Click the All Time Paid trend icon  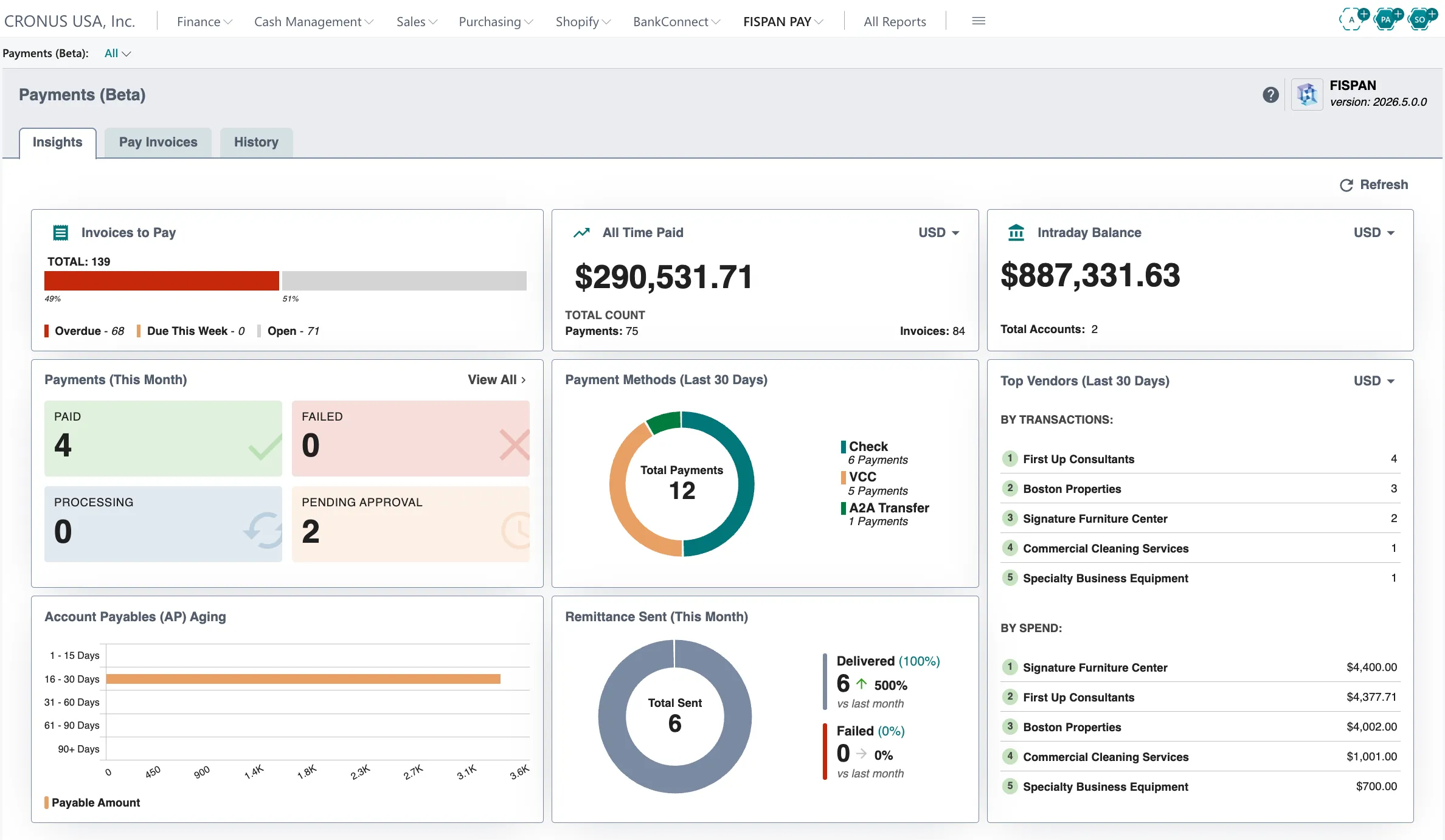coord(581,233)
